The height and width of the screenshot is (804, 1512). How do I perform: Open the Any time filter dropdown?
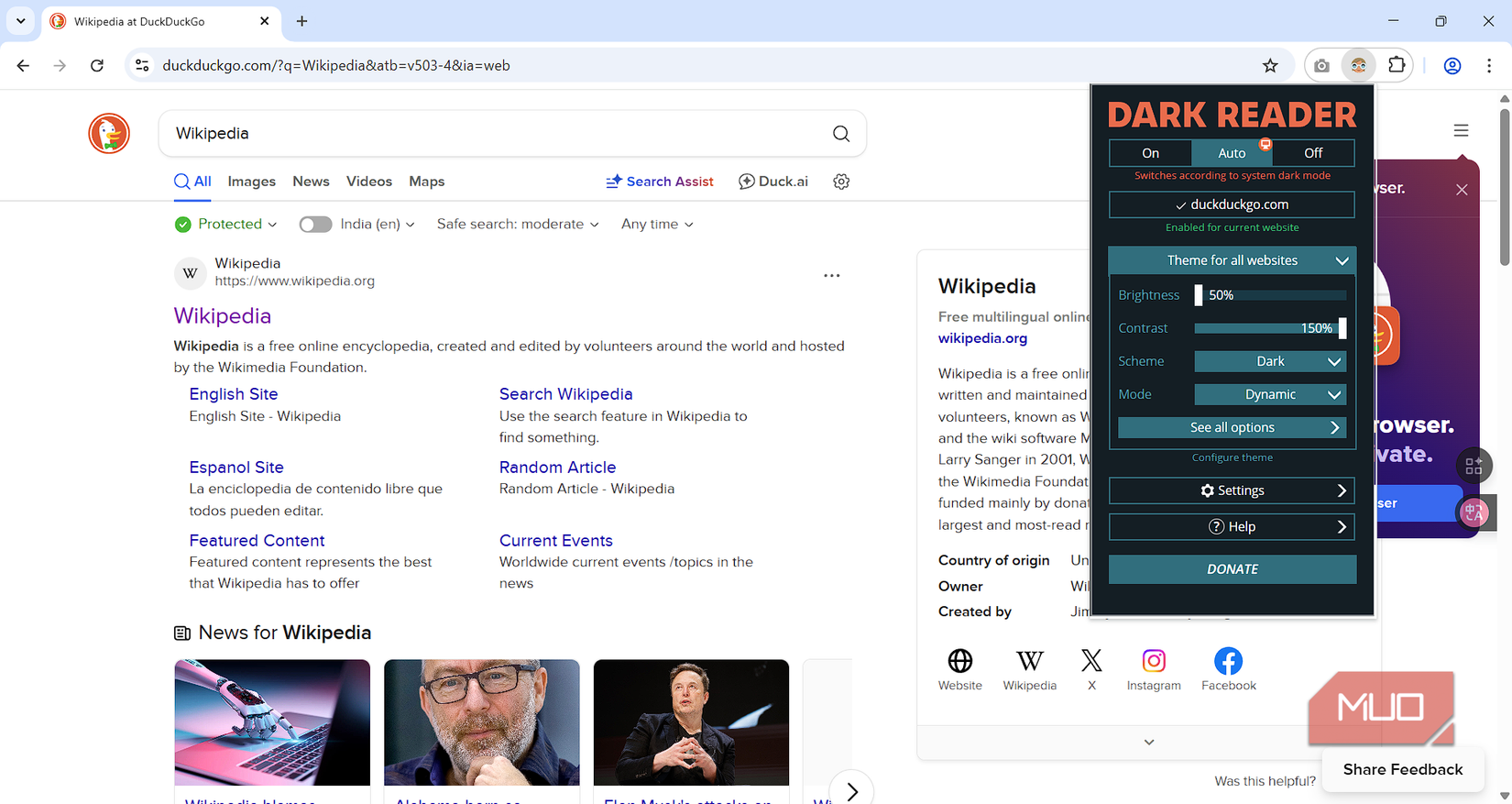click(x=657, y=224)
